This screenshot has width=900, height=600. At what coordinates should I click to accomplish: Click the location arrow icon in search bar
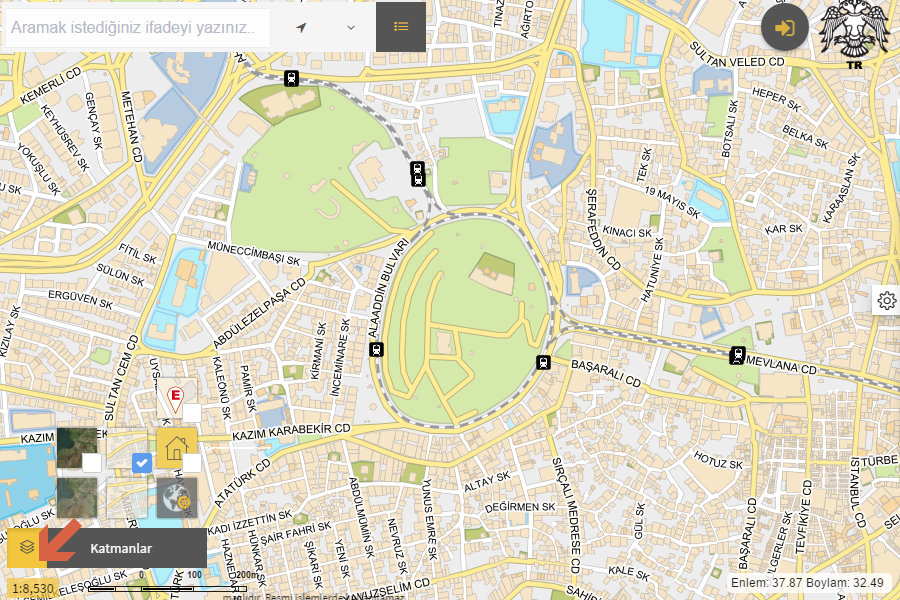point(301,27)
